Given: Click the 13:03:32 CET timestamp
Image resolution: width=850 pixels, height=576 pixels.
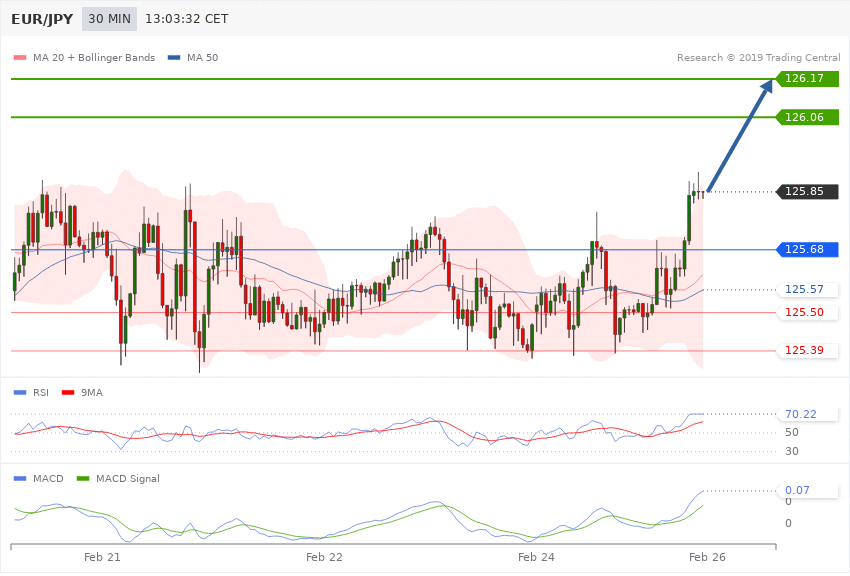Looking at the screenshot, I should 186,19.
